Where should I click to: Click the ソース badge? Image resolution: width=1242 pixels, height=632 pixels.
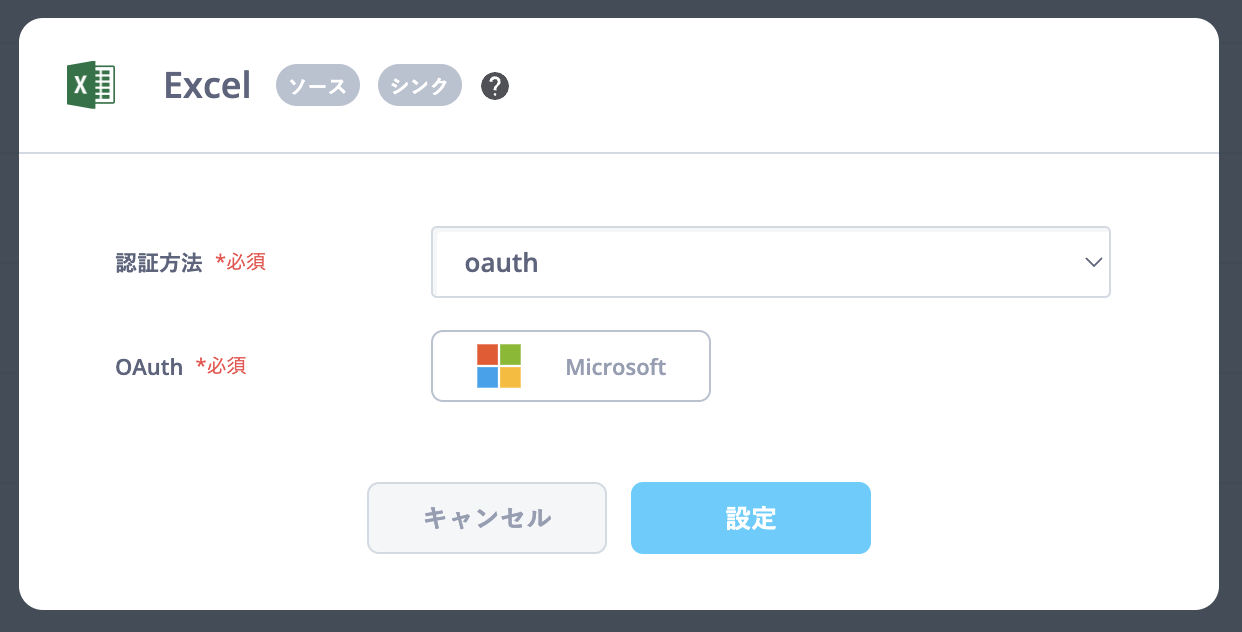(318, 86)
